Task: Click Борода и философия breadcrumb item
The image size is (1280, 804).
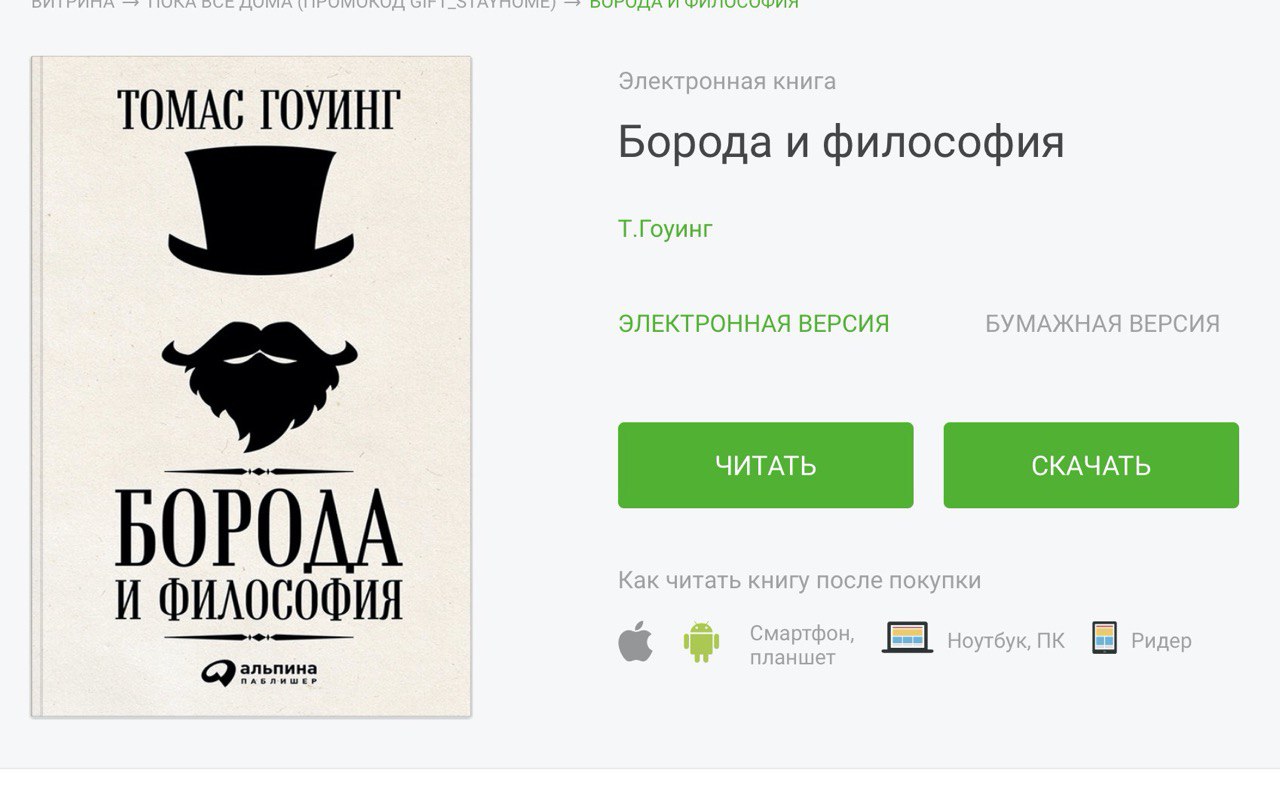Action: coord(694,4)
